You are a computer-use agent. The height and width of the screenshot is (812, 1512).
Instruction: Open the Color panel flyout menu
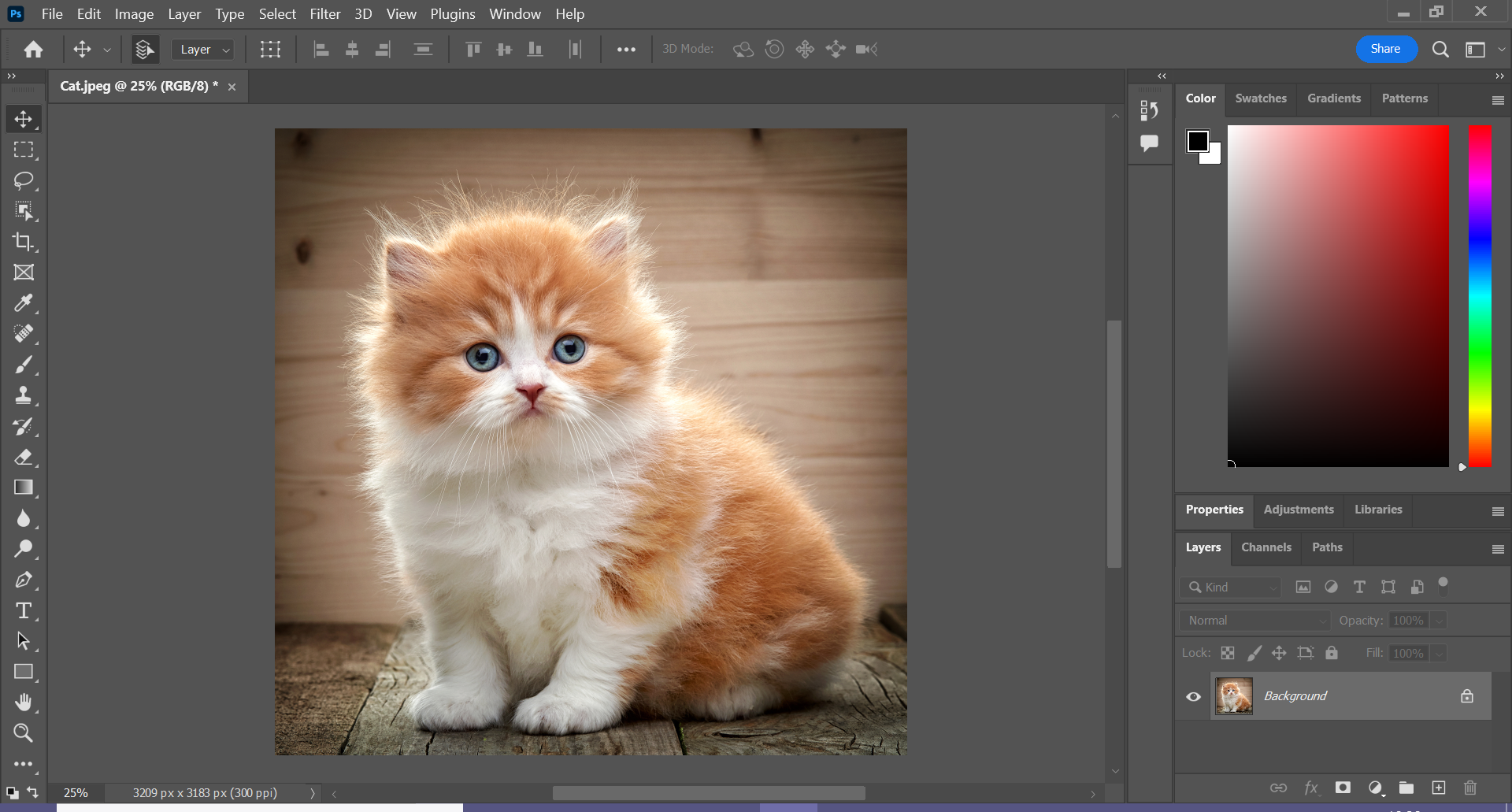point(1498,100)
